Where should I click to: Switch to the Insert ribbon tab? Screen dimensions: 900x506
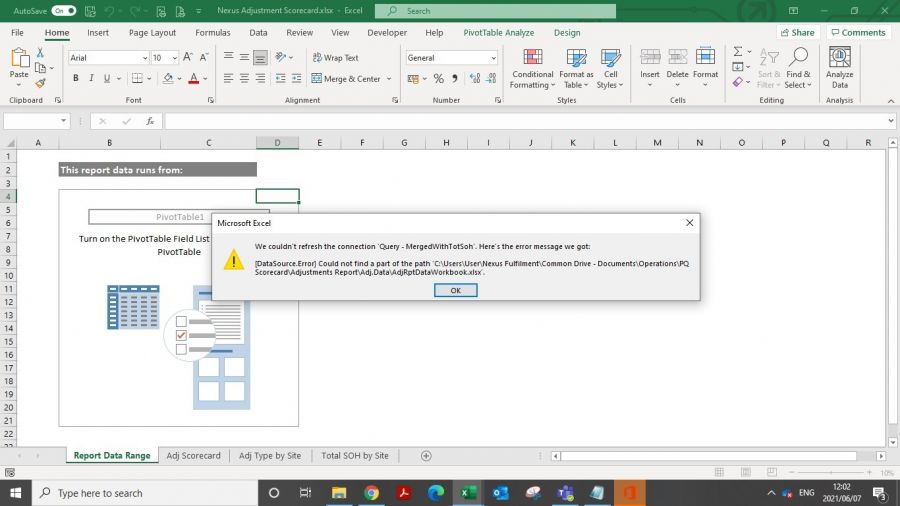(98, 33)
